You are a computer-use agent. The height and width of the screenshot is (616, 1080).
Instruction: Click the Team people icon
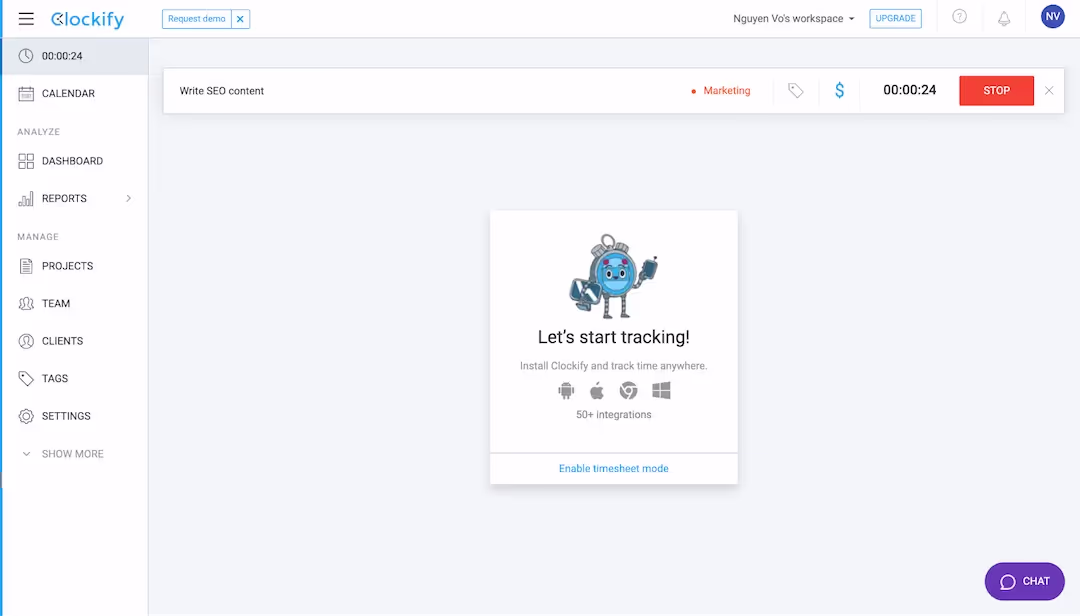pos(26,303)
